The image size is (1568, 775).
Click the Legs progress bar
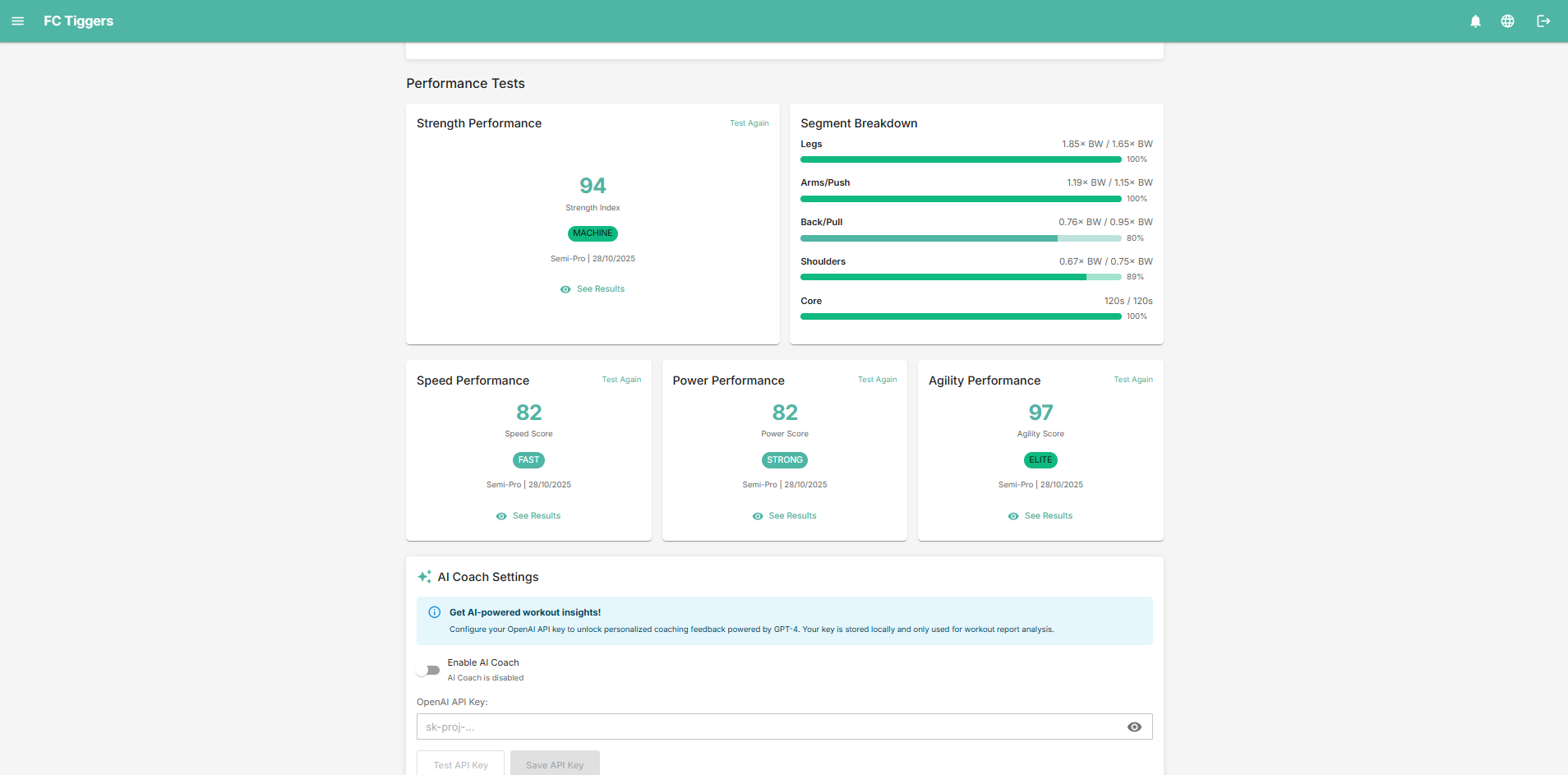pos(961,159)
